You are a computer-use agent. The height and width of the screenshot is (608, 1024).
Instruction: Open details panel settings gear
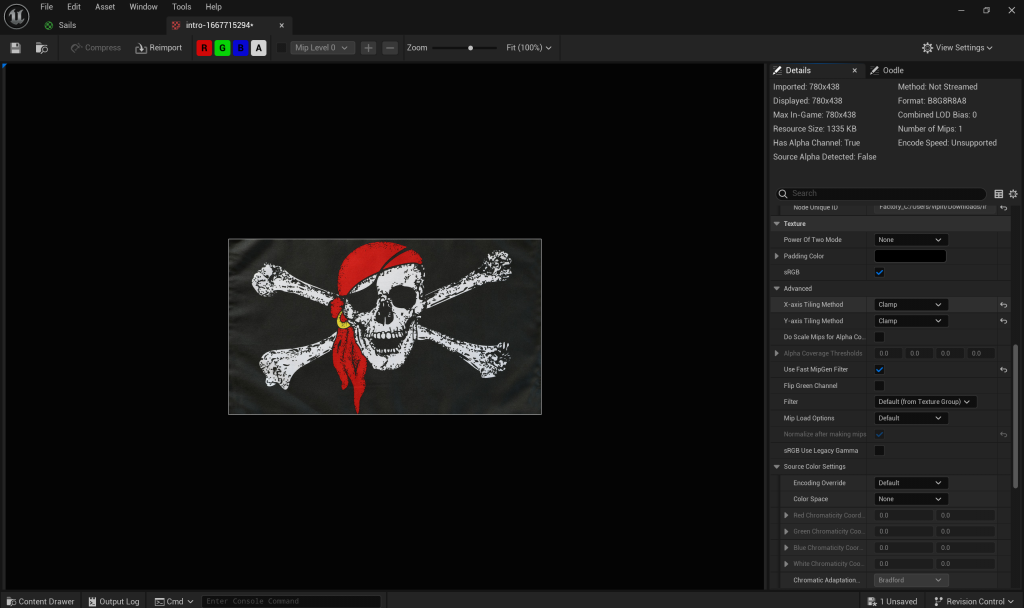tap(1013, 193)
